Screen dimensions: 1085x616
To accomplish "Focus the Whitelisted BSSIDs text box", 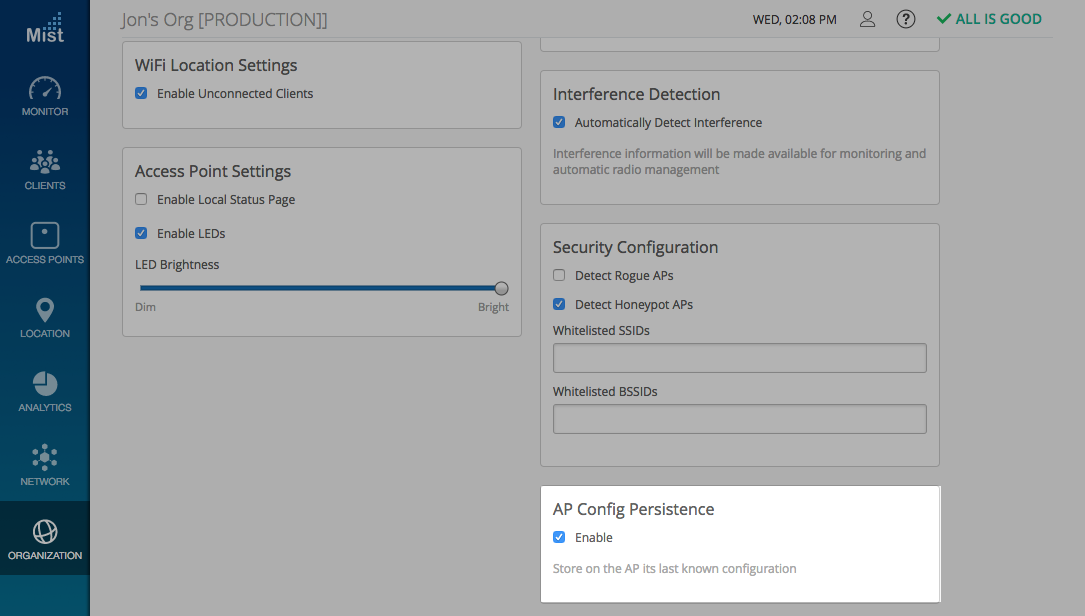I will click(739, 419).
